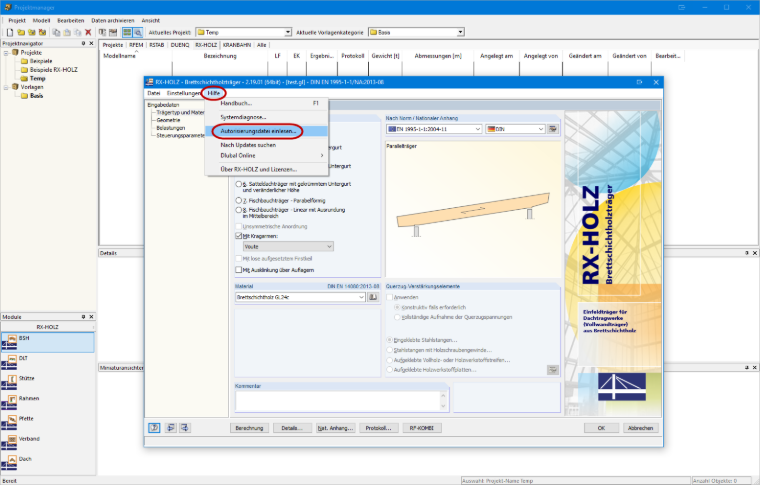Screen dimensions: 760x485
Task: Open Aktuelle Vorlagenkategorie dropdown showing Basis
Action: pyautogui.click(x=460, y=32)
